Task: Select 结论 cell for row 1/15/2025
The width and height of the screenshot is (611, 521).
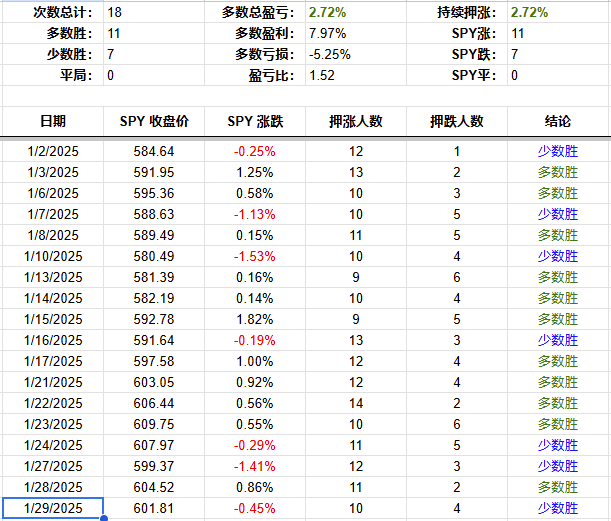Action: click(558, 320)
